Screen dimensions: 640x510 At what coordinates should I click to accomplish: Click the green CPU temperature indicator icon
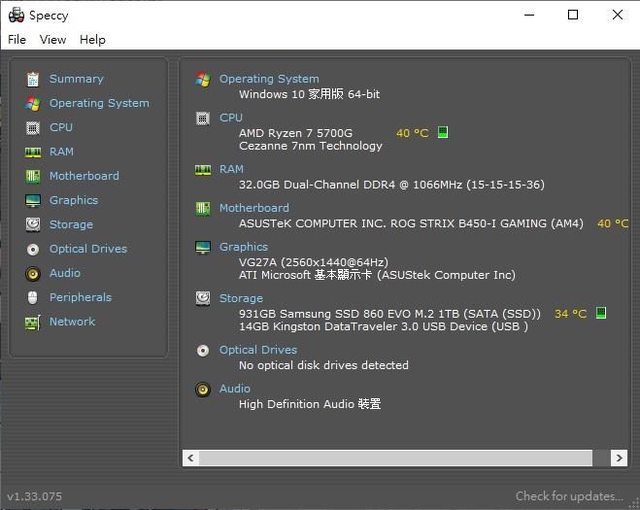pyautogui.click(x=443, y=133)
